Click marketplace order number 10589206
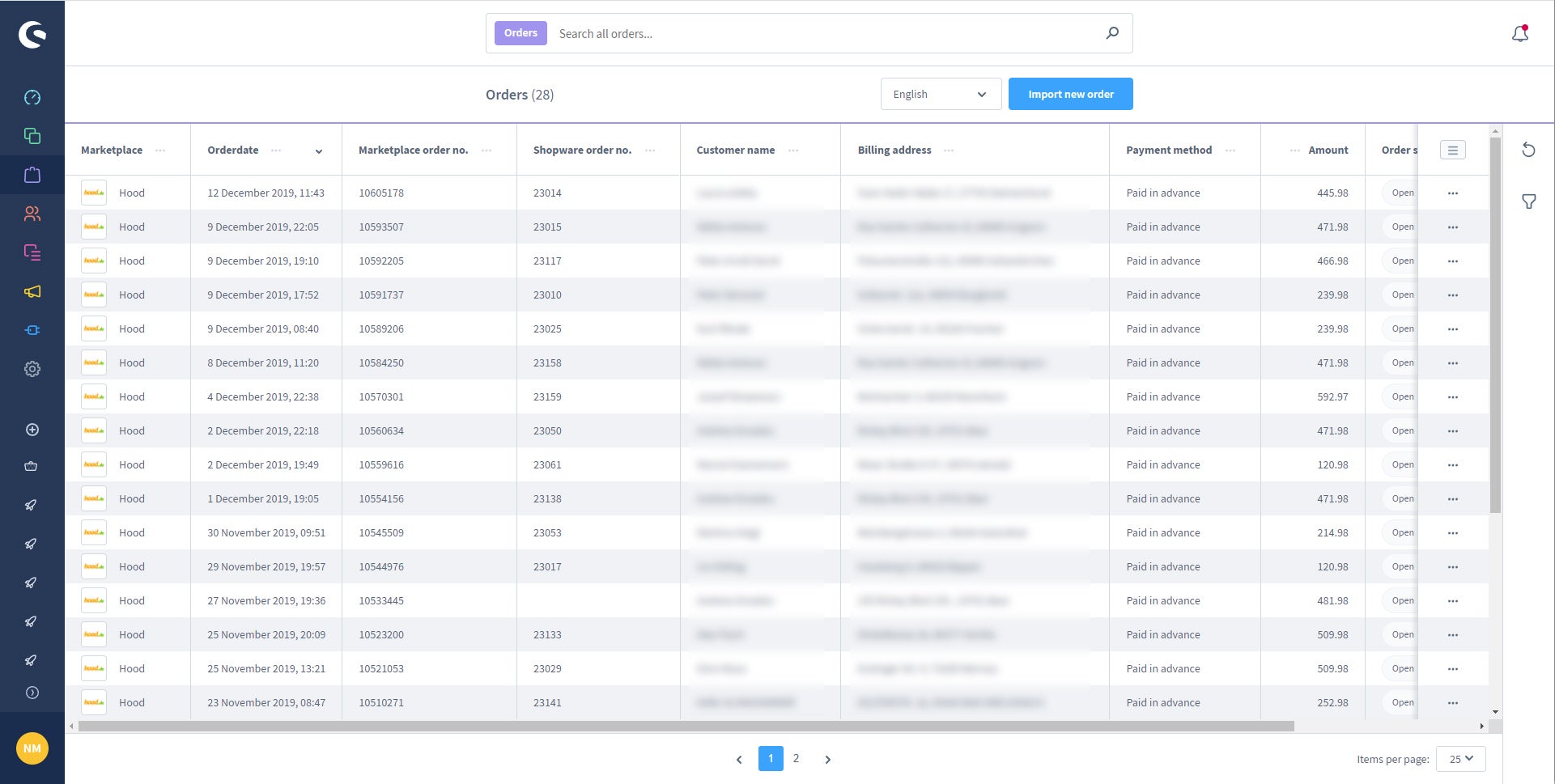 coord(381,328)
